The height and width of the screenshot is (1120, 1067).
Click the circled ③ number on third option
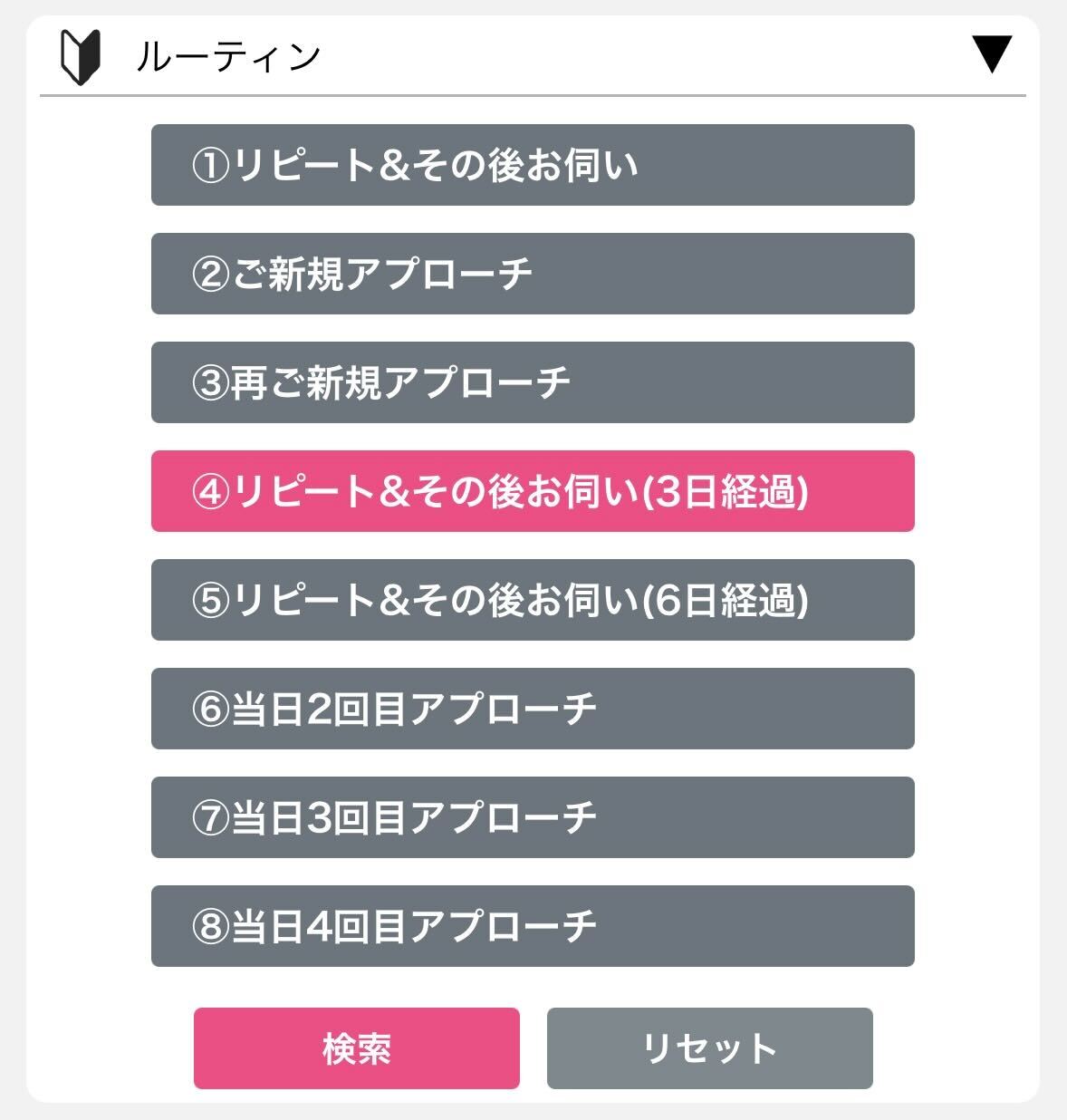[210, 383]
